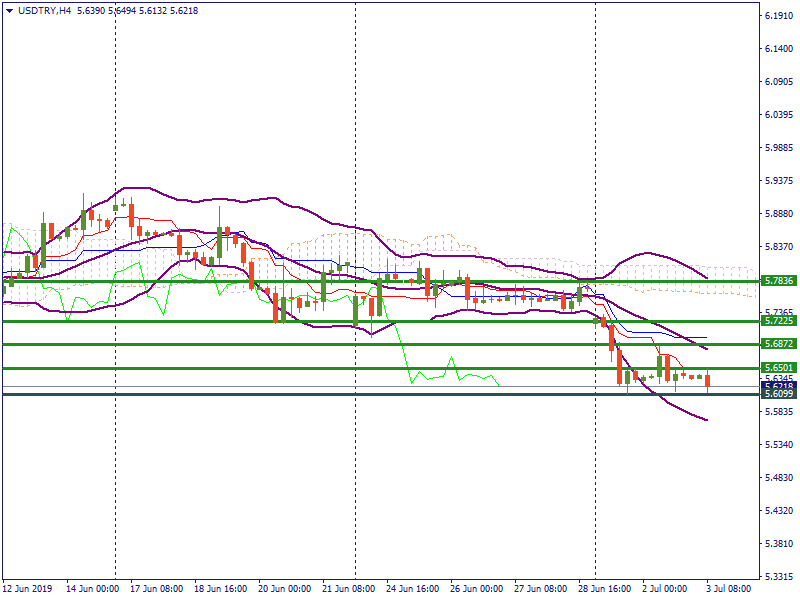Click the 12 Jun 2019 date label

coord(27,590)
